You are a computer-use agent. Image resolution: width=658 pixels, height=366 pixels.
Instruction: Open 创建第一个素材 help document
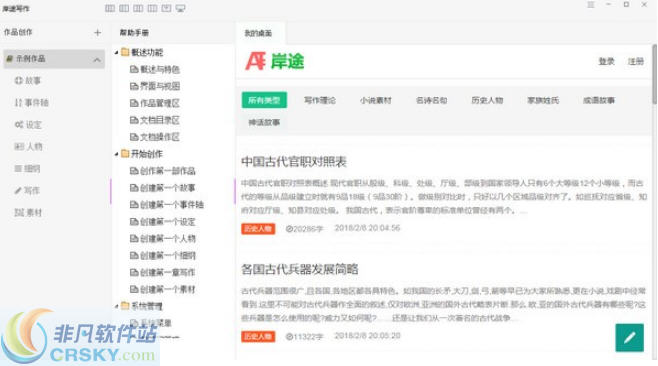[163, 289]
